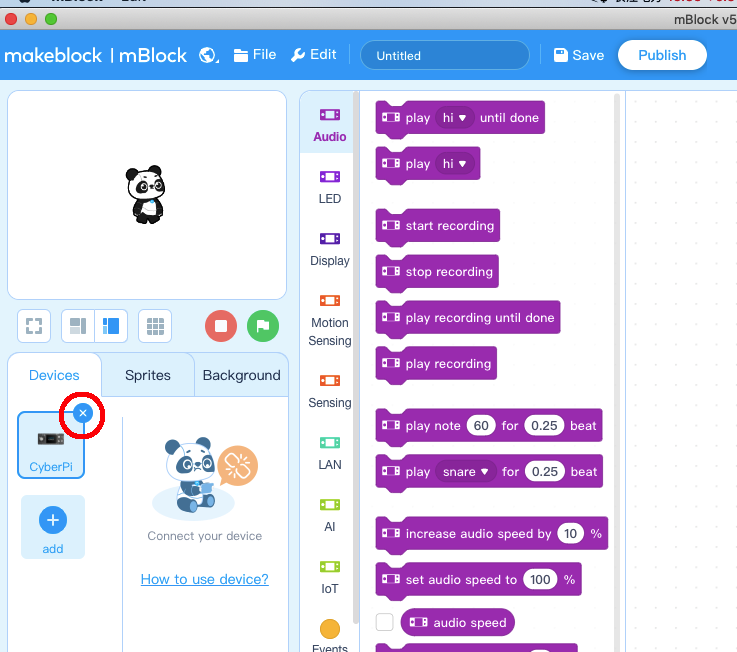Click the Untitled project name field

click(x=445, y=55)
